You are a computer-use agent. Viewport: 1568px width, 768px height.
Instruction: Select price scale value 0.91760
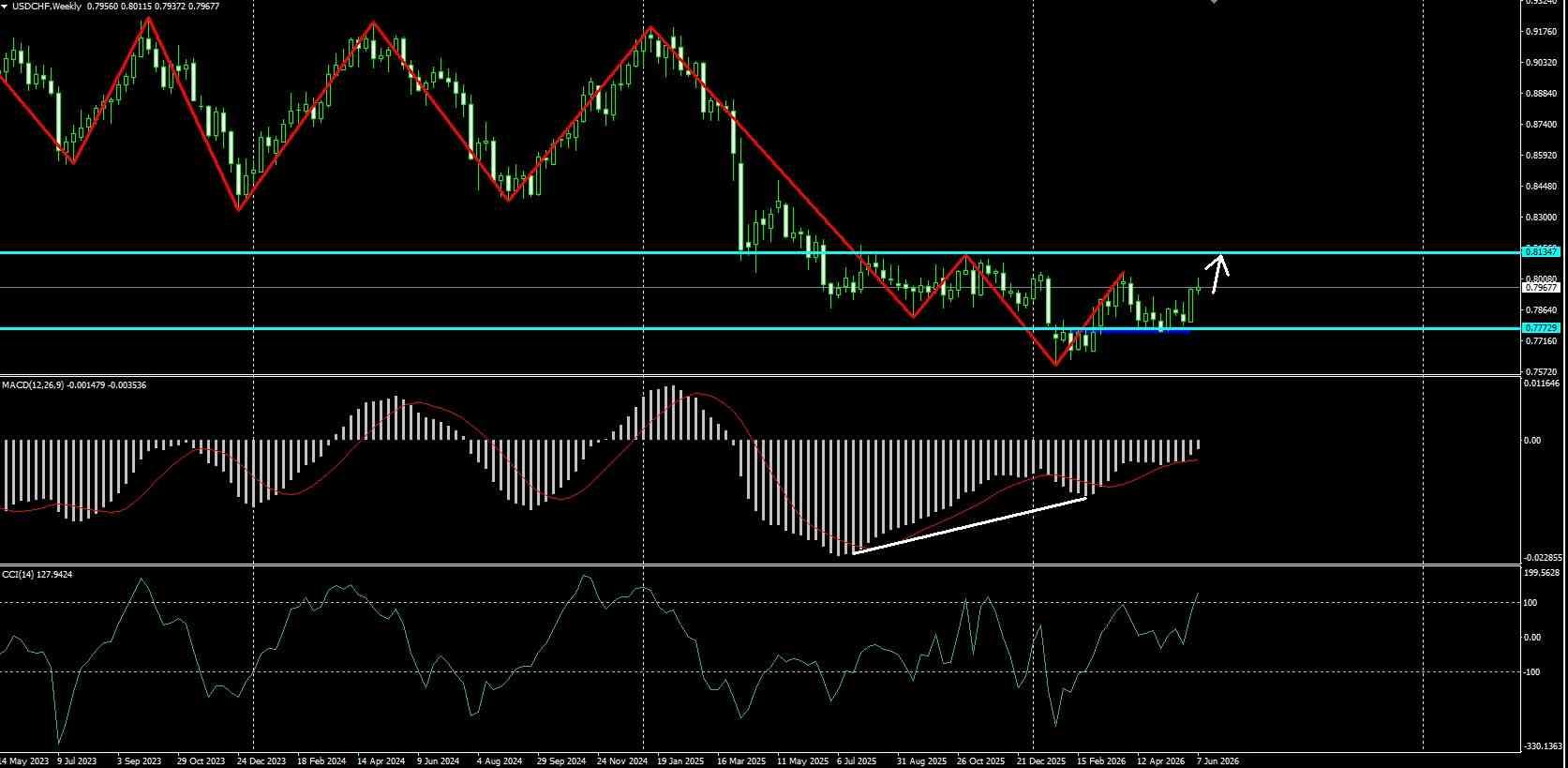coord(1542,32)
